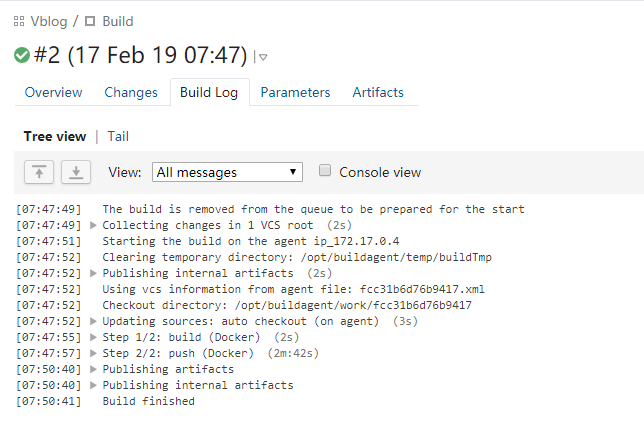Click the Vblog project grid icon
Viewport: 644px width, 439px height.
[19, 21]
